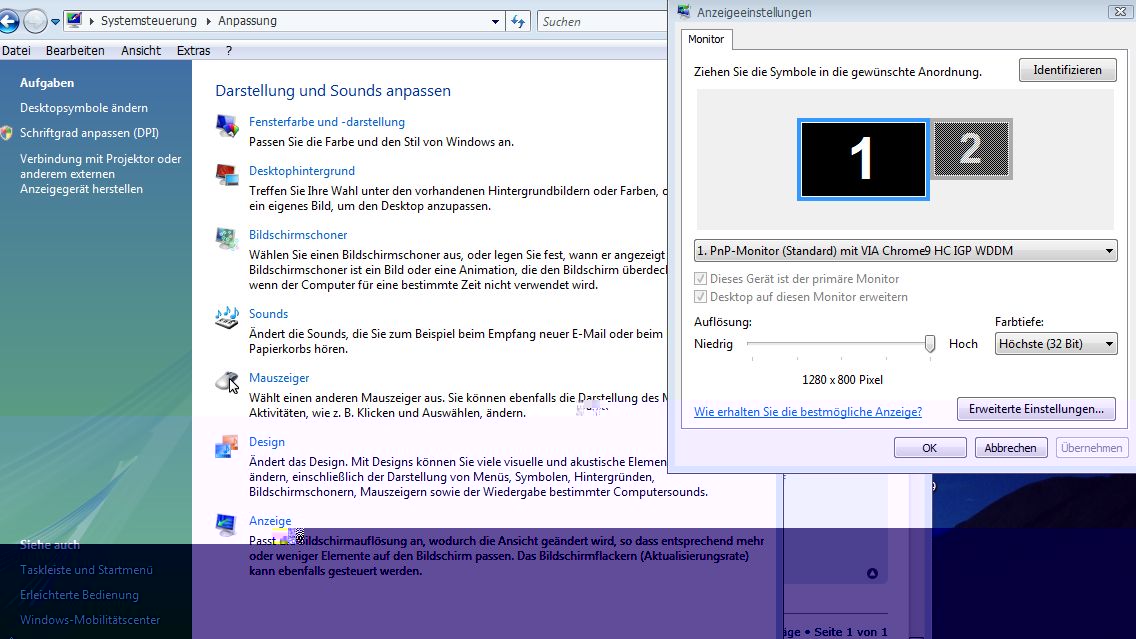Click the Mauszeiger mouse icon

[227, 382]
